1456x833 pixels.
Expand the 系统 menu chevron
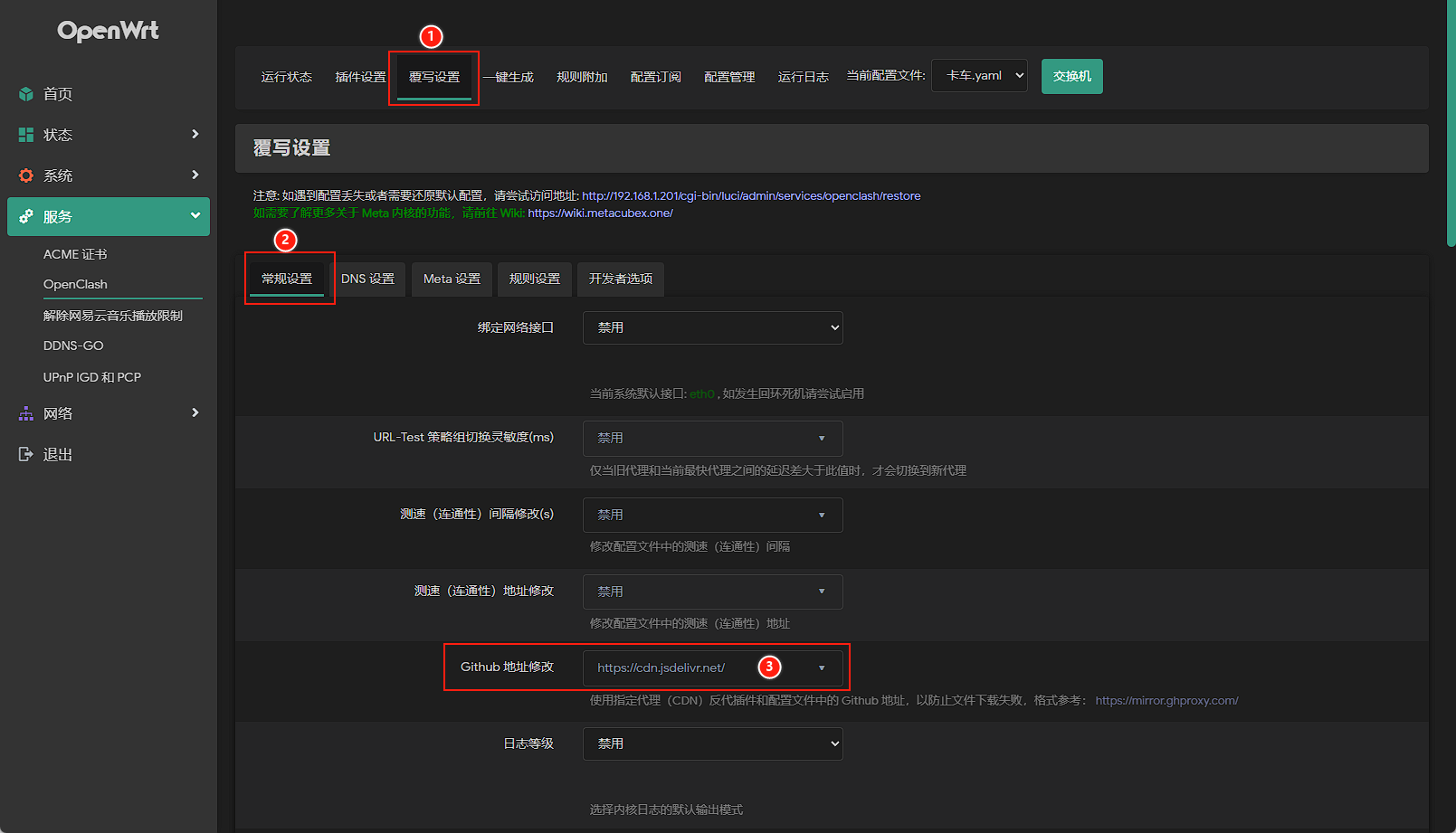195,175
